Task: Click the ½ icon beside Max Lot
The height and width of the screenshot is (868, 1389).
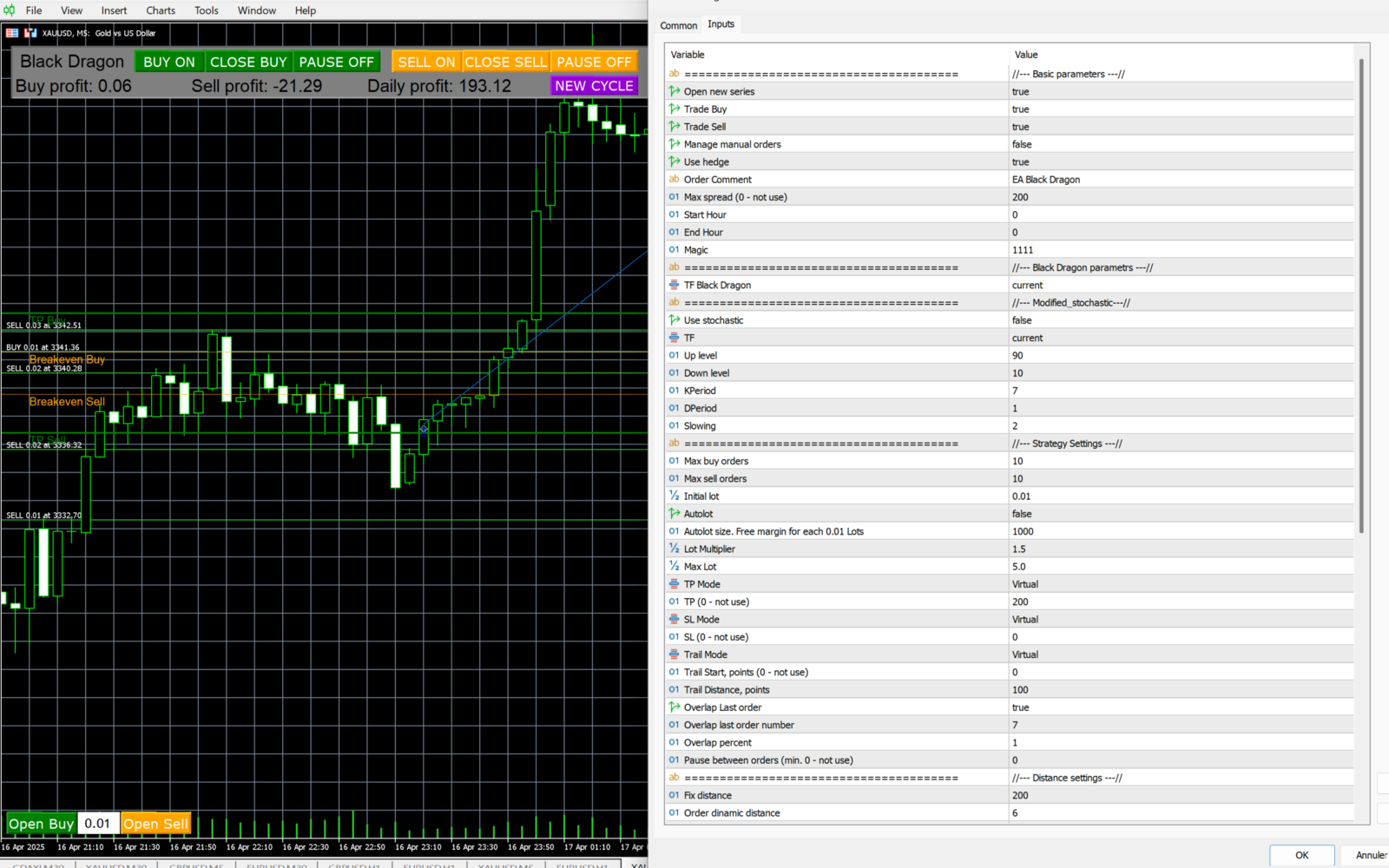Action: click(675, 566)
